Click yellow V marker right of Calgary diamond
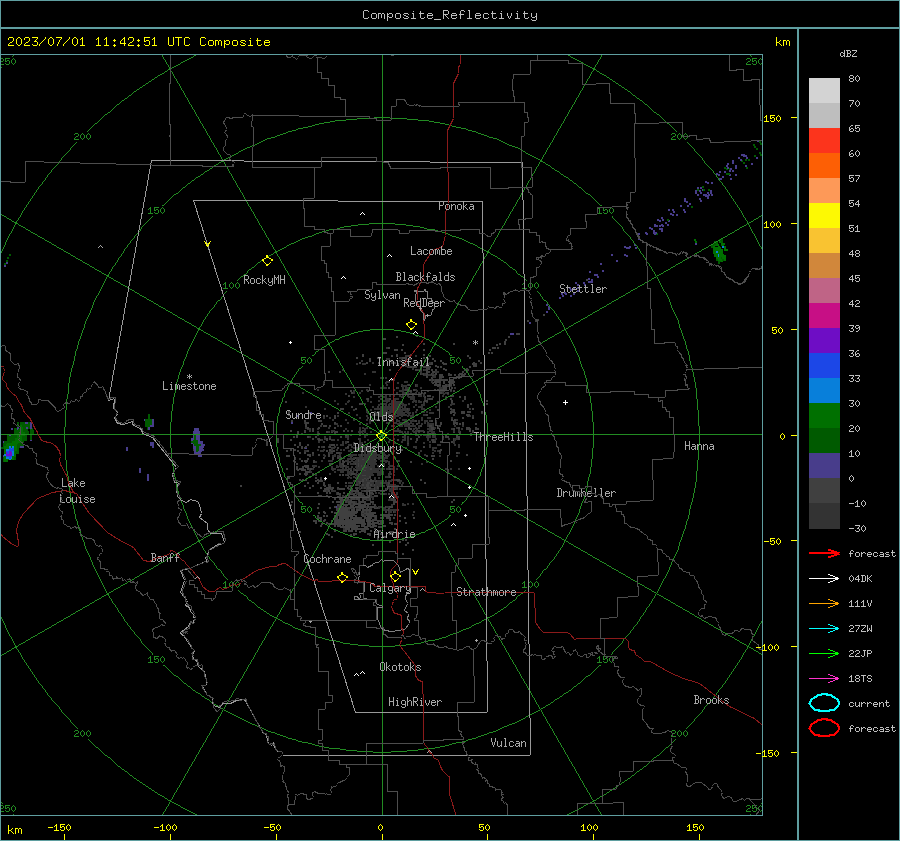Viewport: 900px width, 841px height. click(416, 572)
